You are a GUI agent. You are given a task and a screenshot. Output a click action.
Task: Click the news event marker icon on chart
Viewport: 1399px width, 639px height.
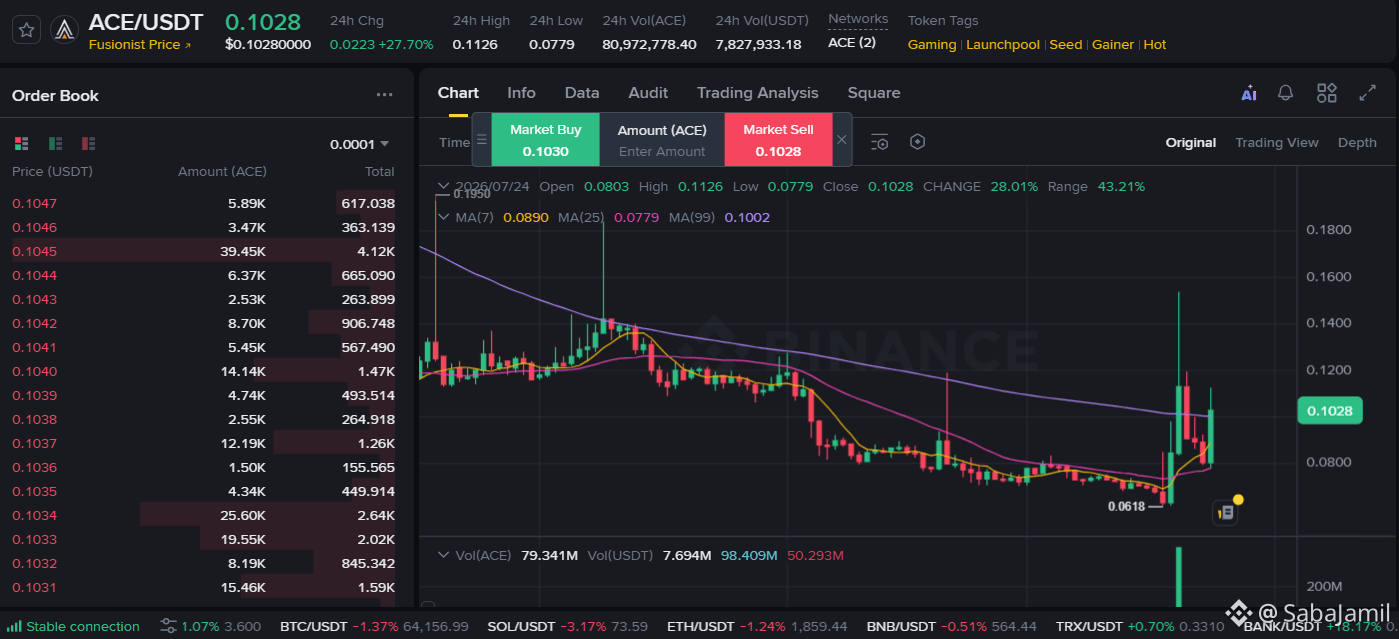(1226, 512)
